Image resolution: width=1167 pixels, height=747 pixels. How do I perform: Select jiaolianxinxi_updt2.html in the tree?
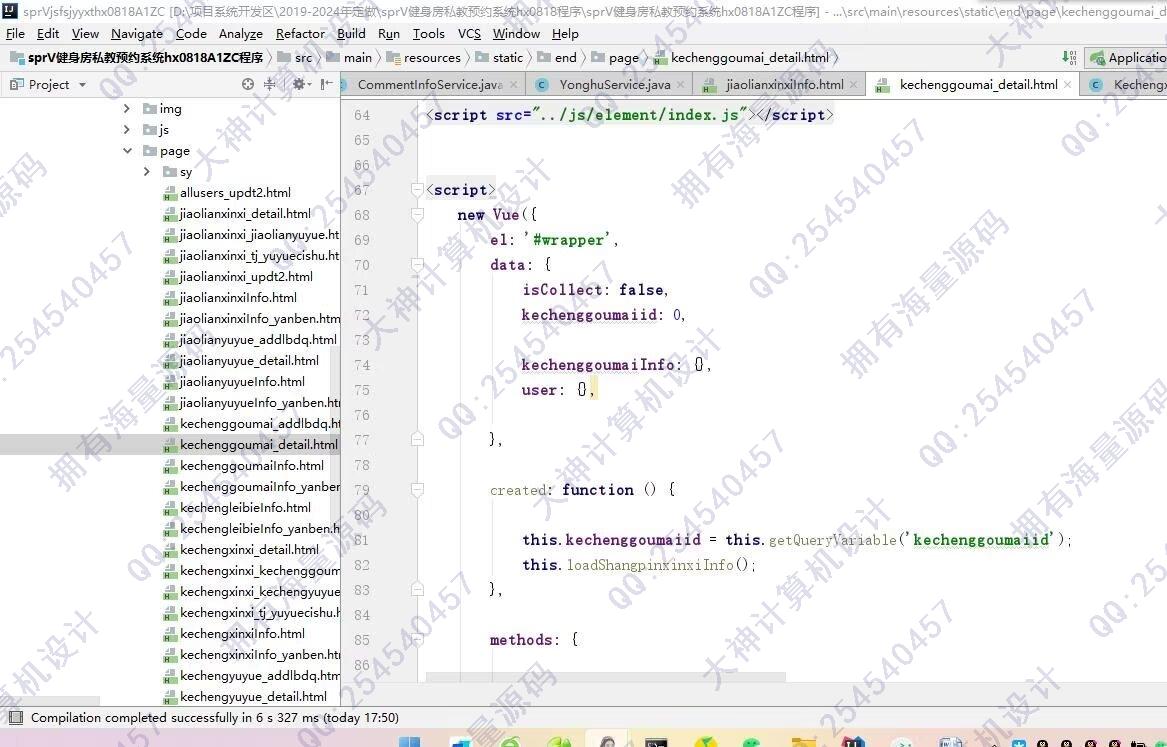point(246,277)
